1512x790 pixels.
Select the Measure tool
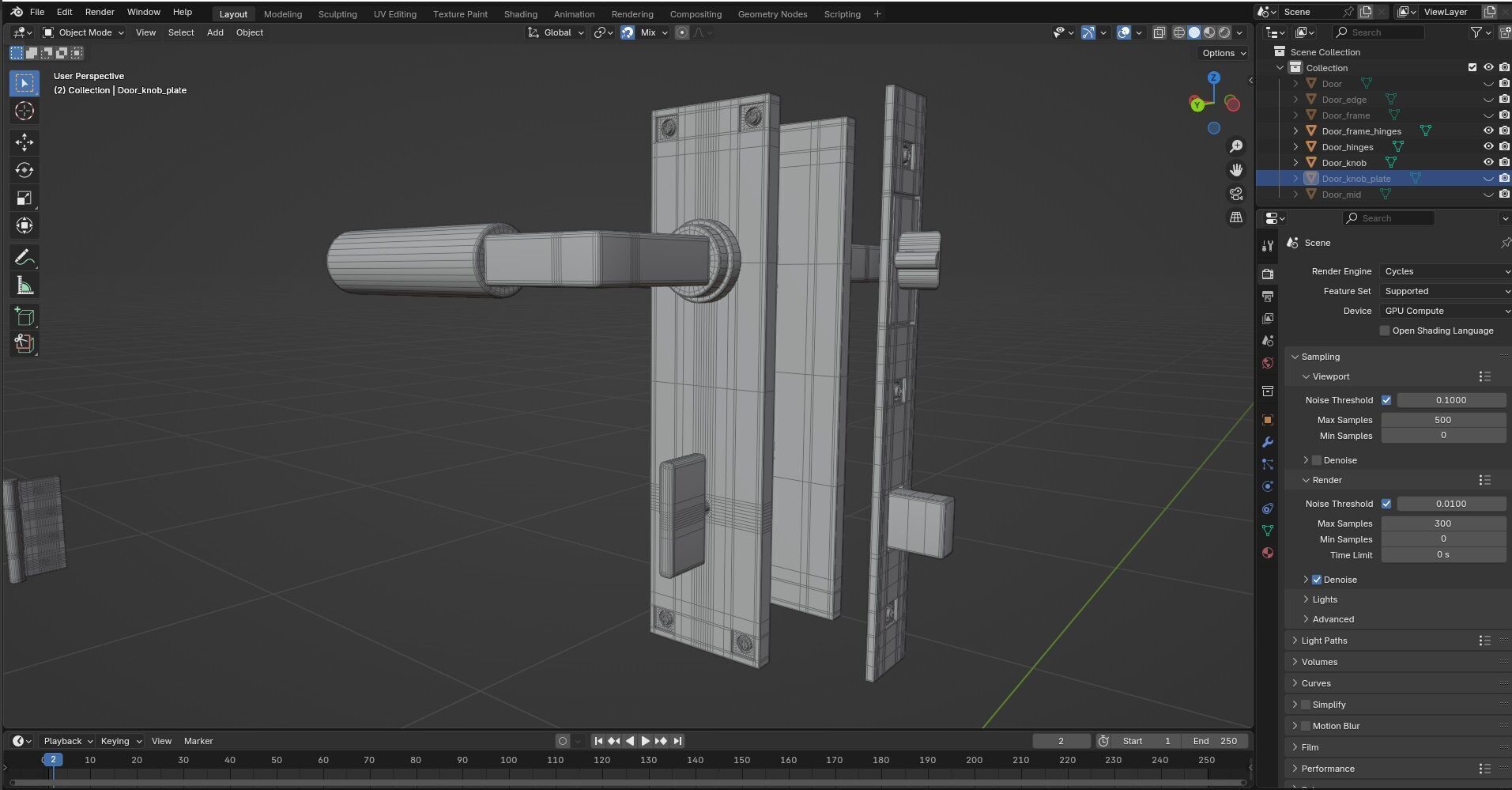(x=25, y=285)
